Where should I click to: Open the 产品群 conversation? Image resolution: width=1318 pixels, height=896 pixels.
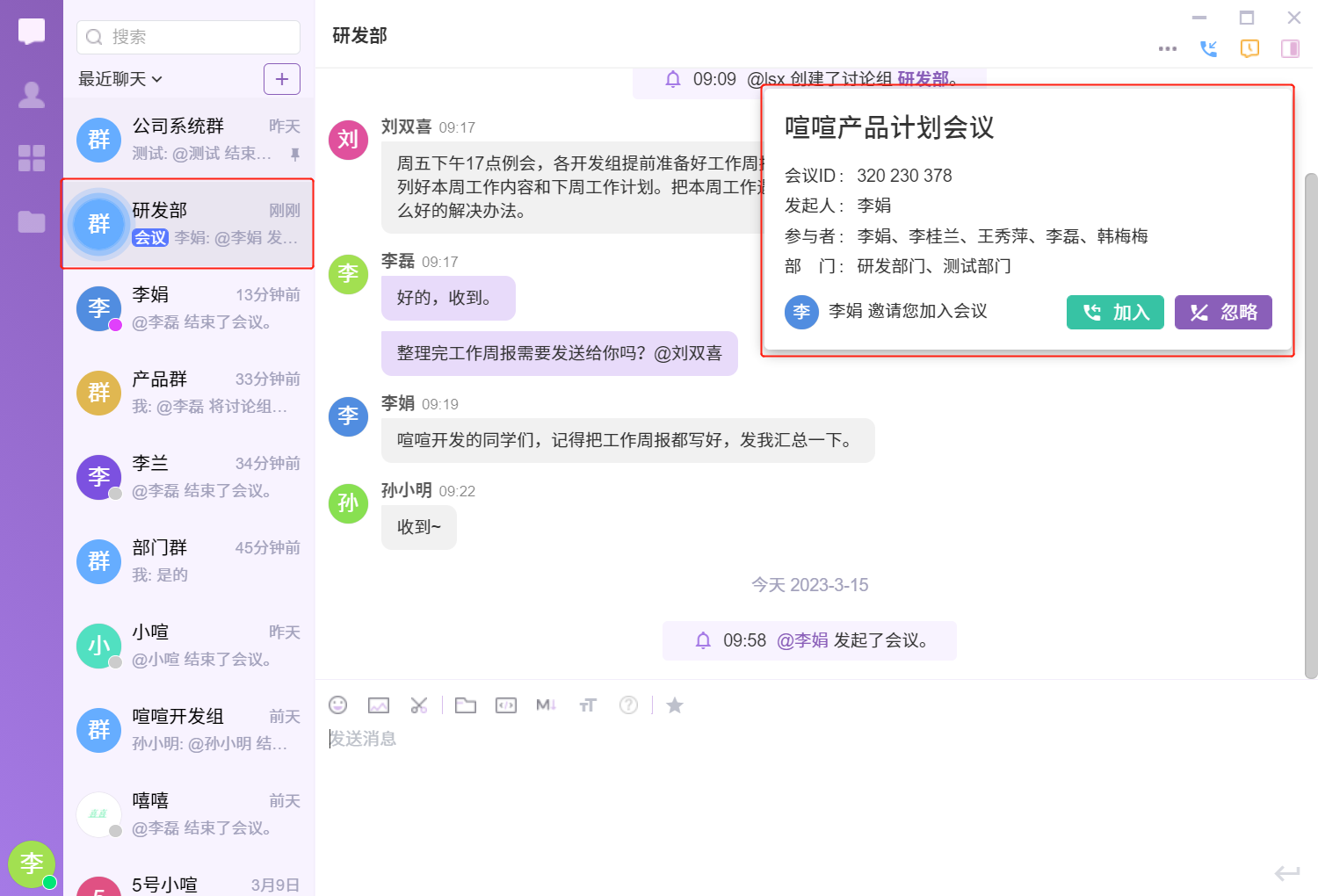click(189, 393)
